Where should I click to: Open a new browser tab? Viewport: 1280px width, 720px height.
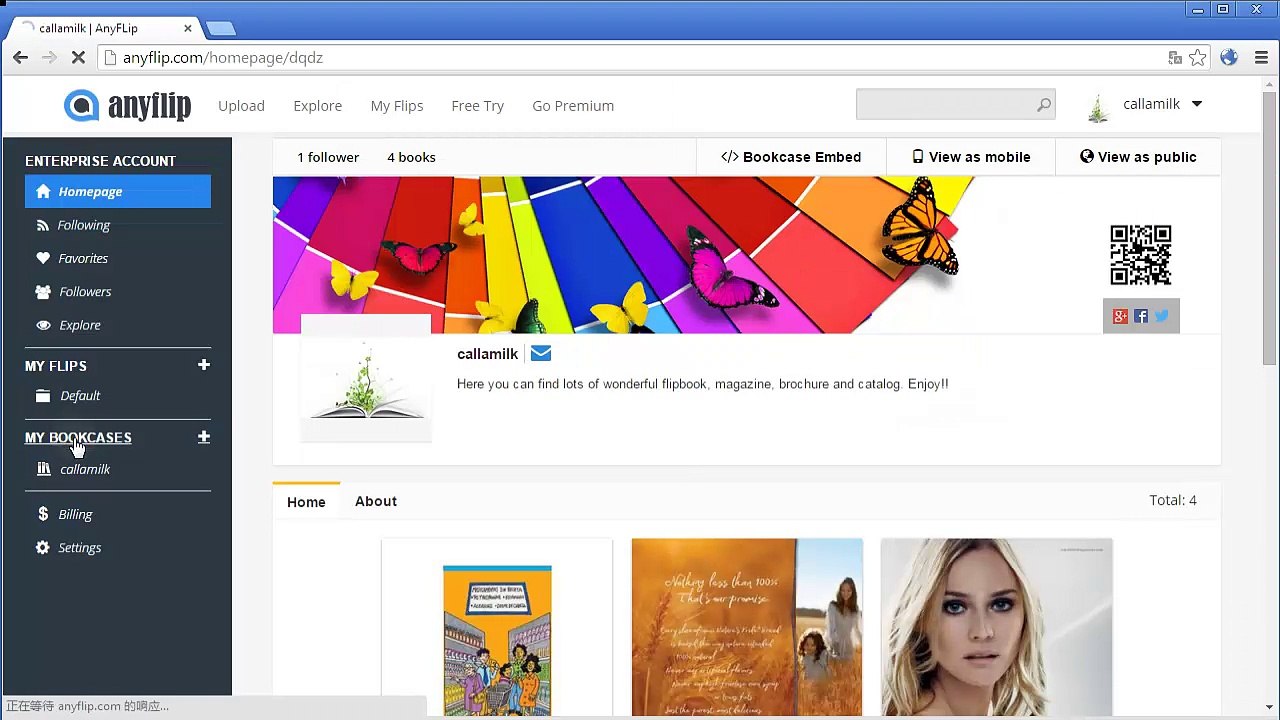pyautogui.click(x=220, y=28)
